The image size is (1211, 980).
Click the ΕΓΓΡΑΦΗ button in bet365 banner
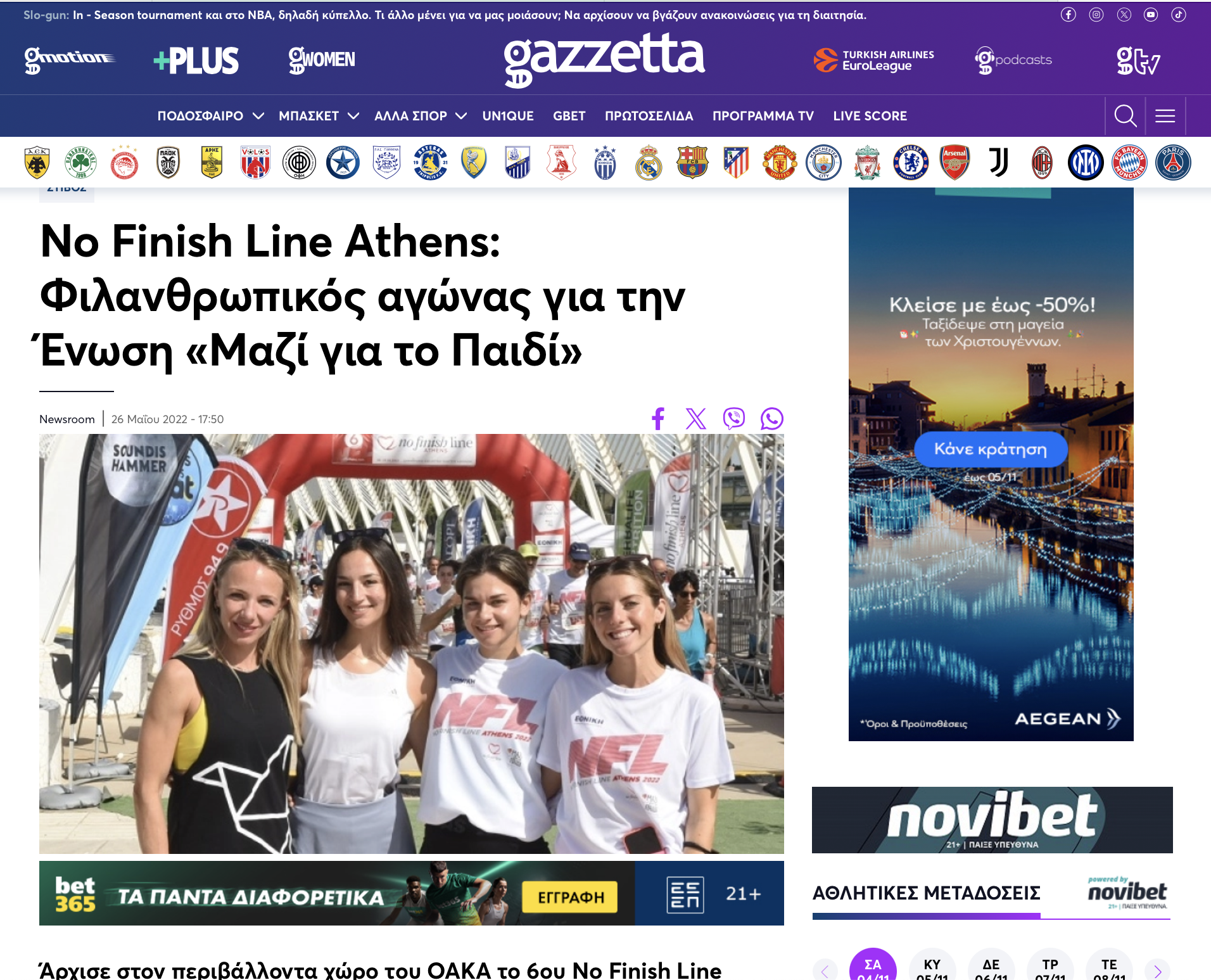570,897
